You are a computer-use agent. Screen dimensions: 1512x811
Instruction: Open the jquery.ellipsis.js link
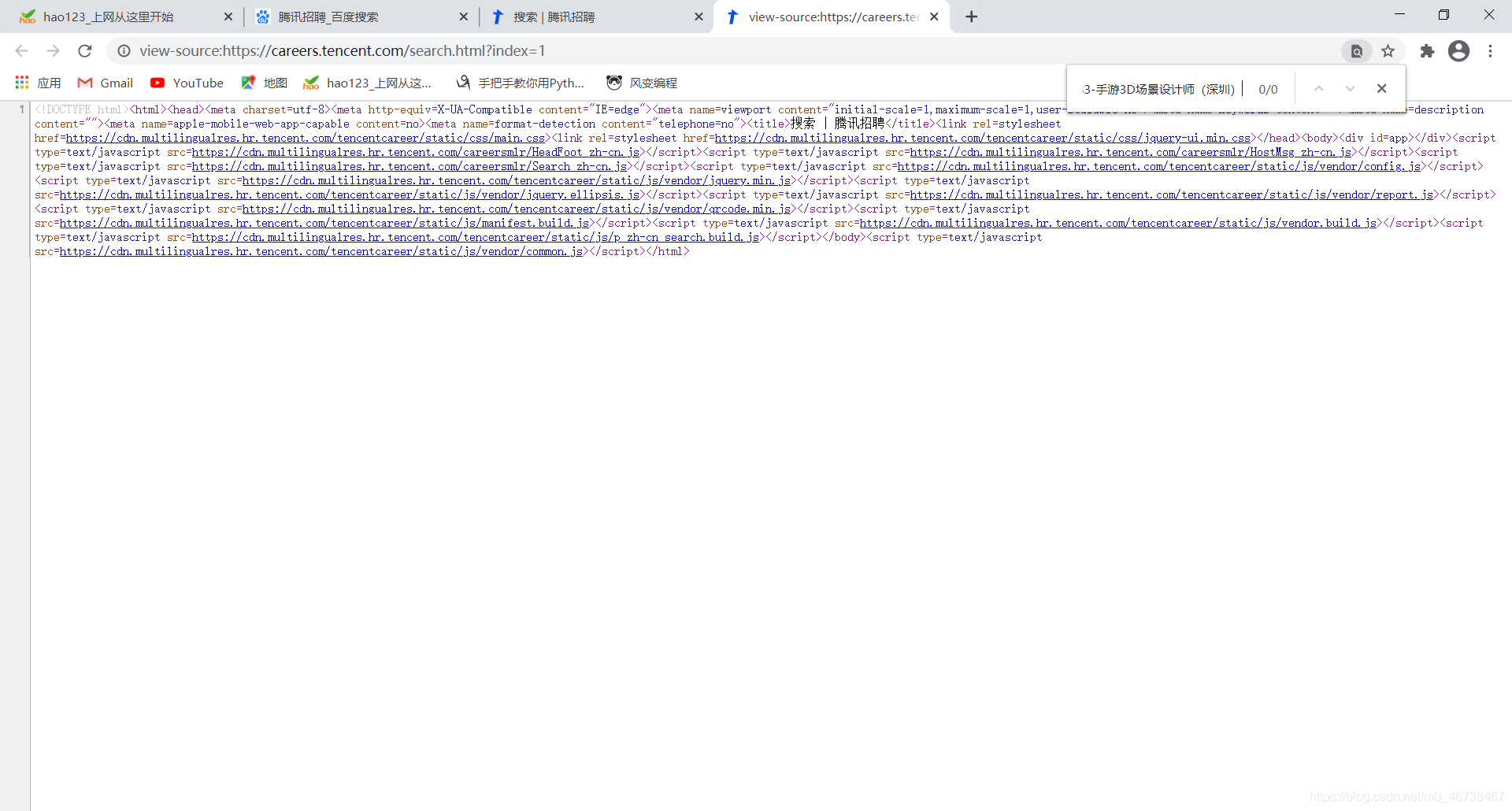pyautogui.click(x=350, y=195)
